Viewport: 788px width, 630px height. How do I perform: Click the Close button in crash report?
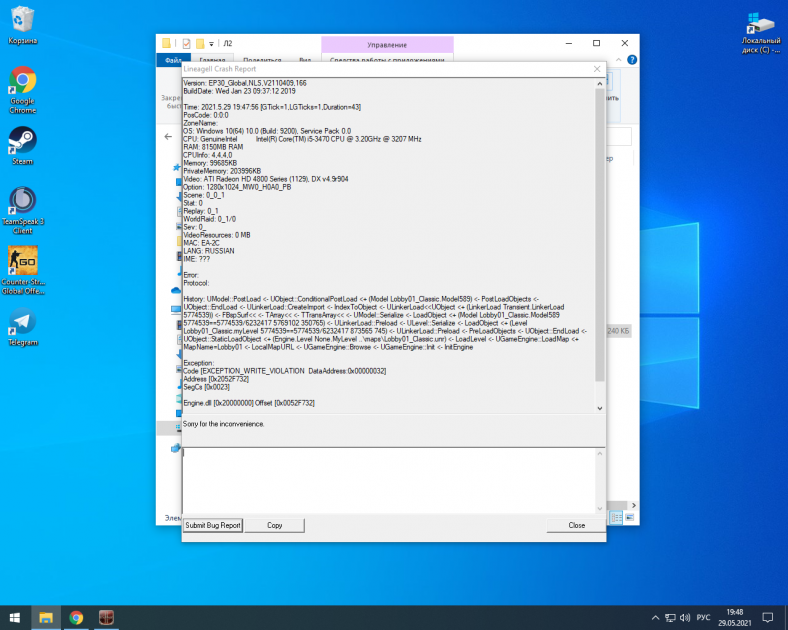pyautogui.click(x=576, y=525)
